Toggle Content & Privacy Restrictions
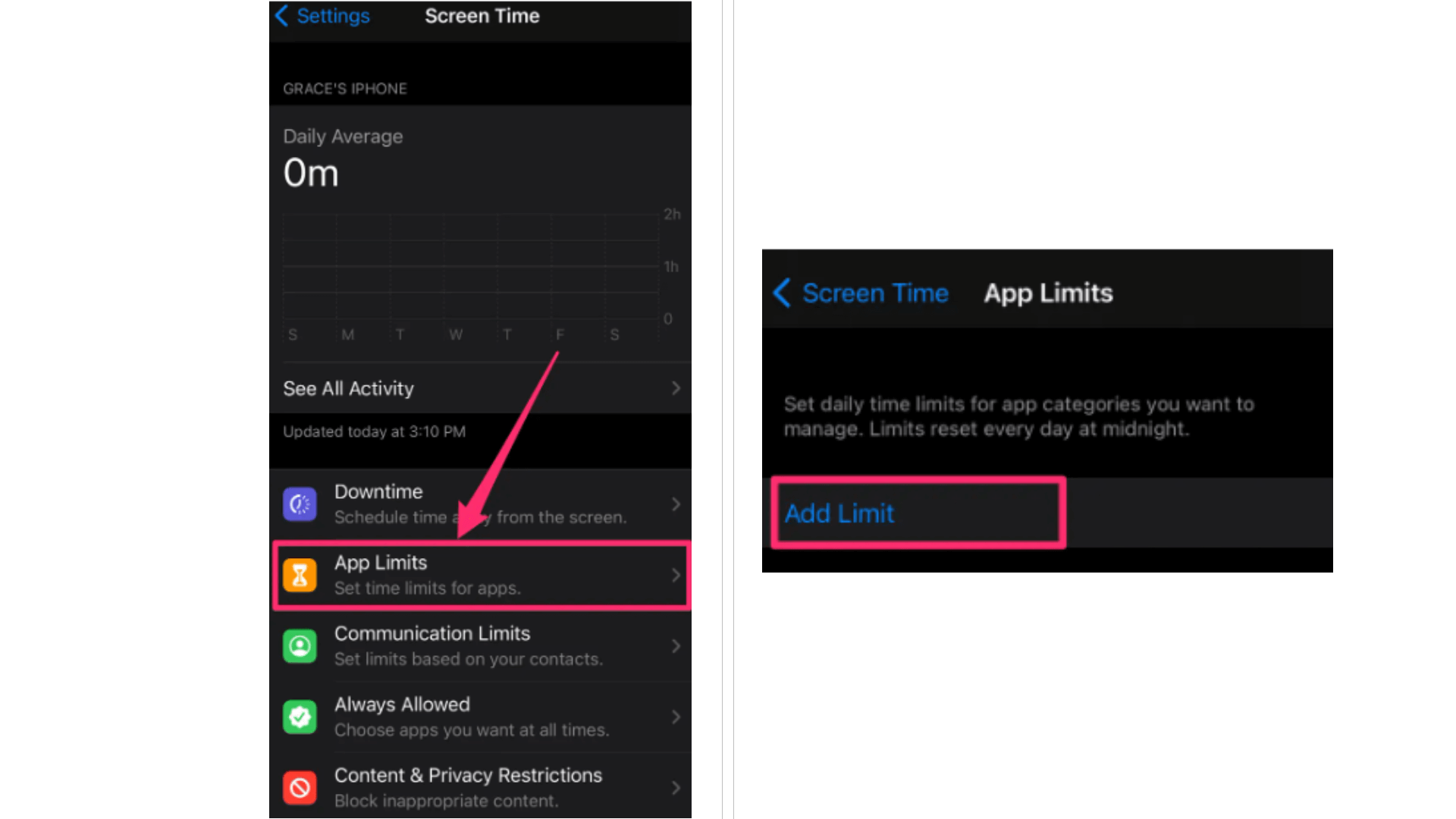The image size is (1456, 819). [480, 787]
